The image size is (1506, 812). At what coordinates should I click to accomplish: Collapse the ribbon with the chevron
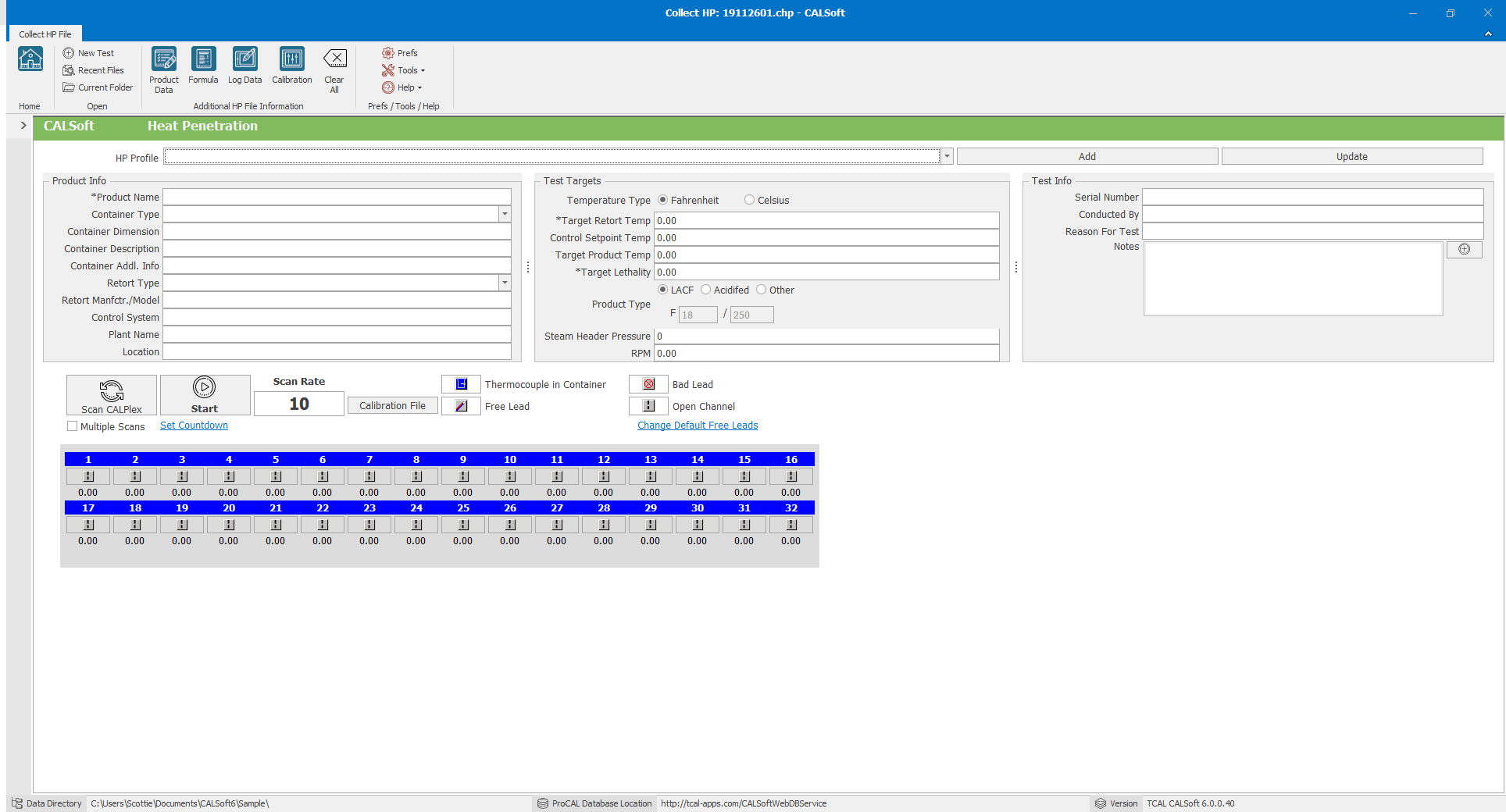point(1488,34)
